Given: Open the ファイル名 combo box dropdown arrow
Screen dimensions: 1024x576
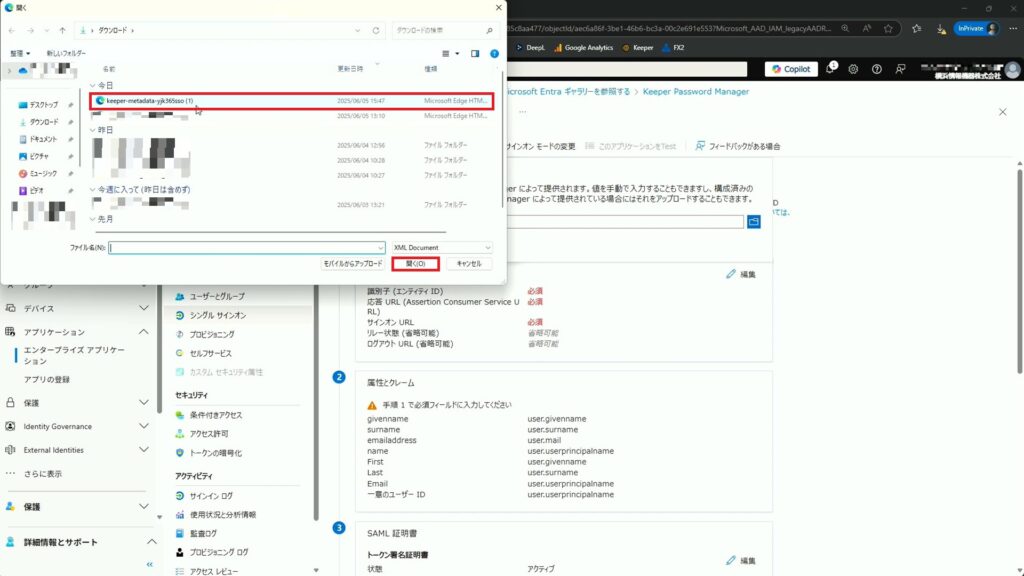Looking at the screenshot, I should coord(380,248).
